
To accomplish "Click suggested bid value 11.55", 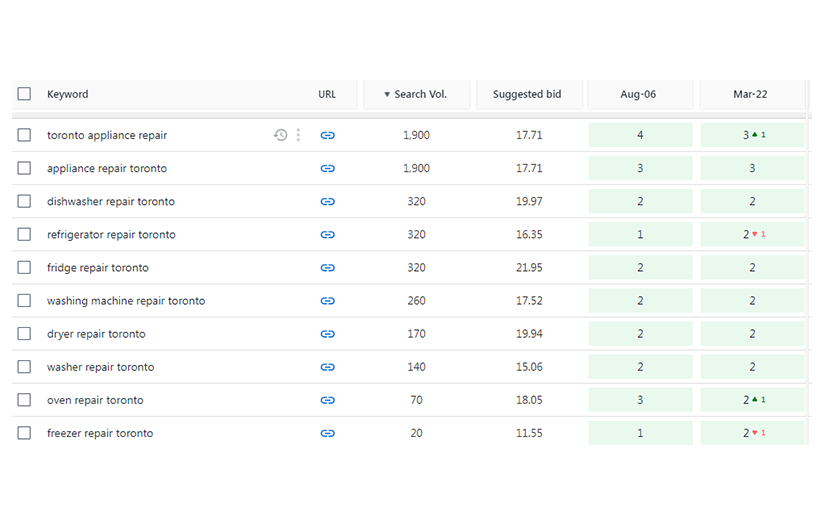I will (529, 433).
